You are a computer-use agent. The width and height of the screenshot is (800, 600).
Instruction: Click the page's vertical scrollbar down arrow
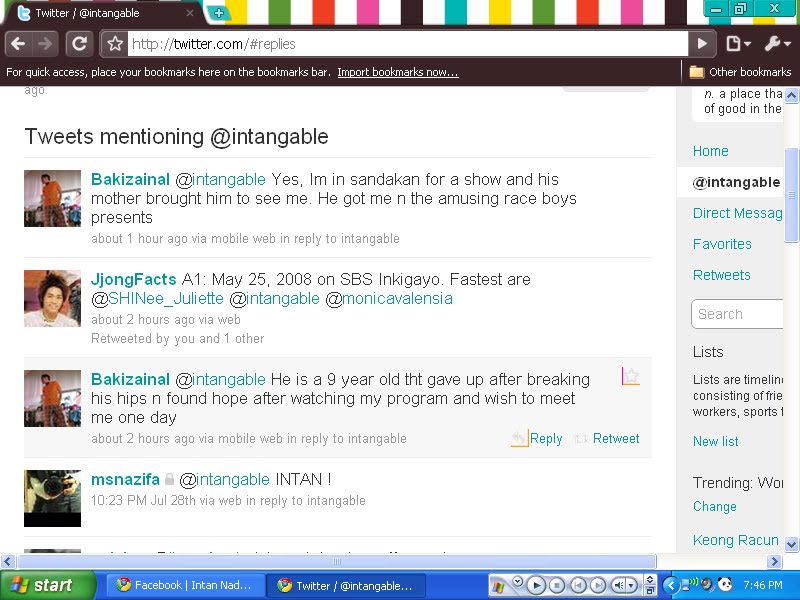pos(791,544)
